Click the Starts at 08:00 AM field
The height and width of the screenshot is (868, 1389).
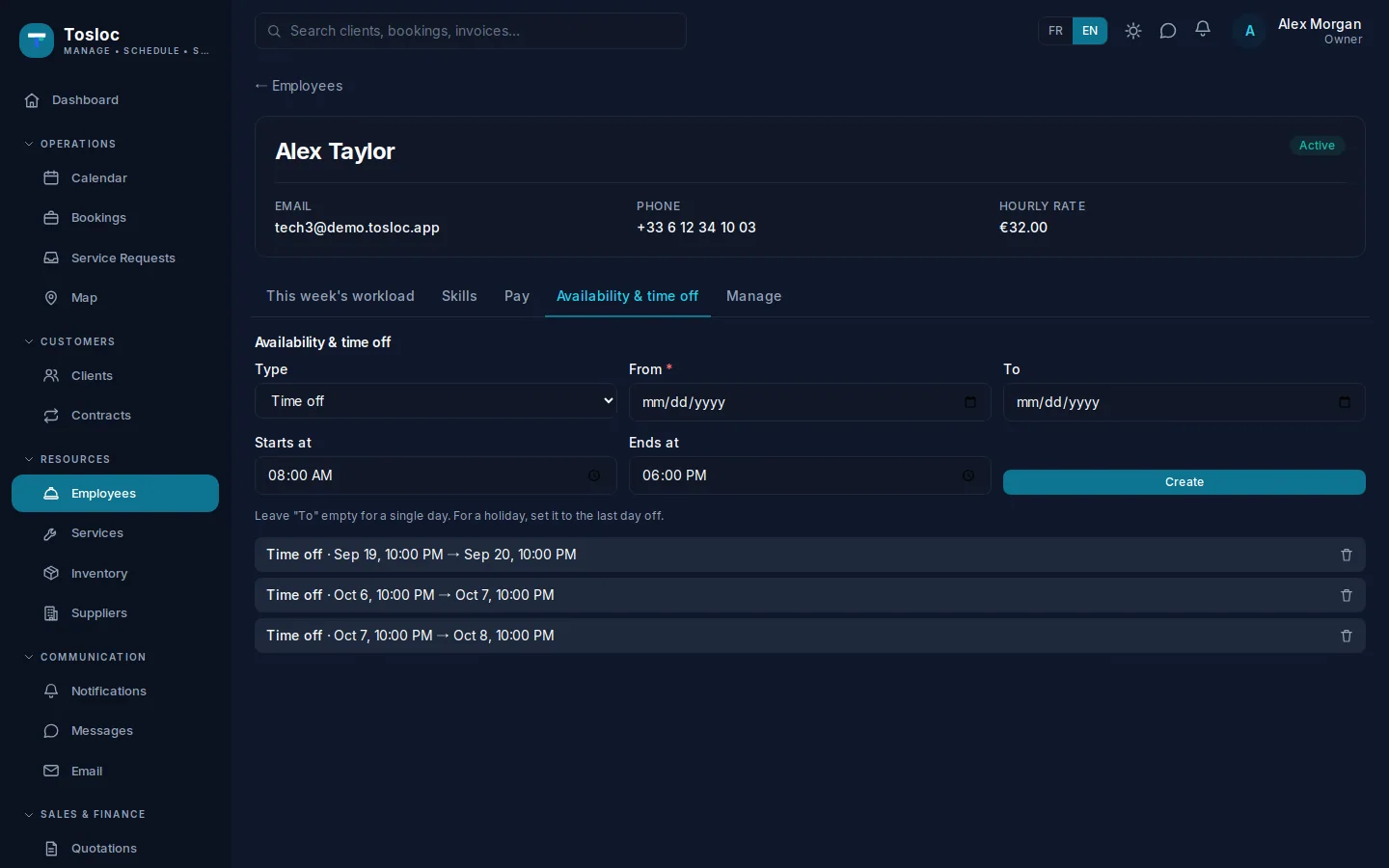436,475
